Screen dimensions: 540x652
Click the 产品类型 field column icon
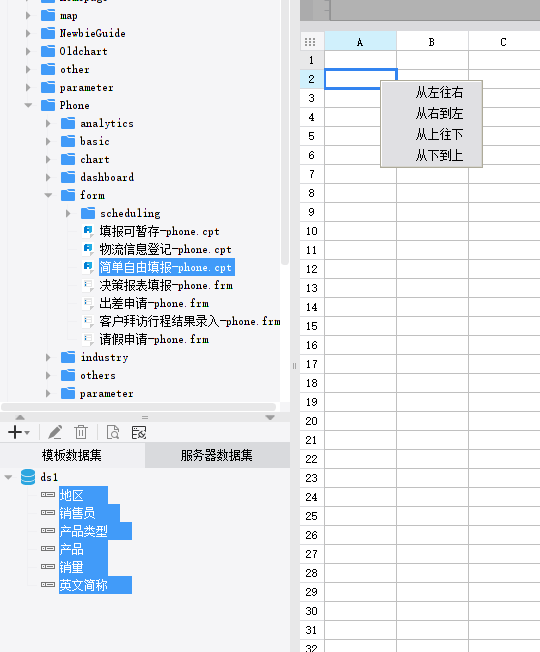tap(48, 531)
